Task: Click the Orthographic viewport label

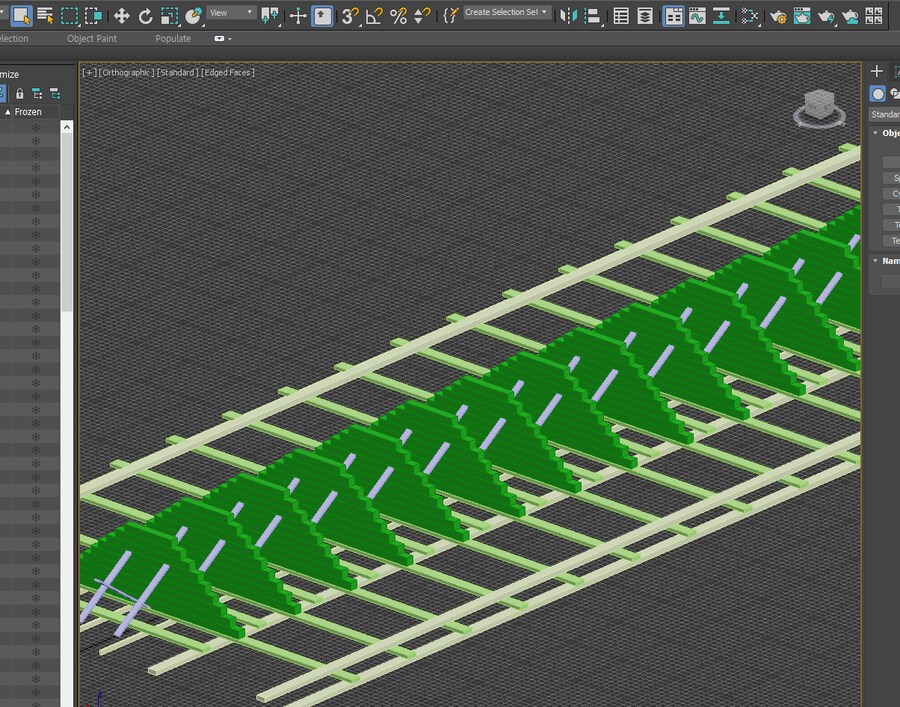Action: [x=126, y=72]
